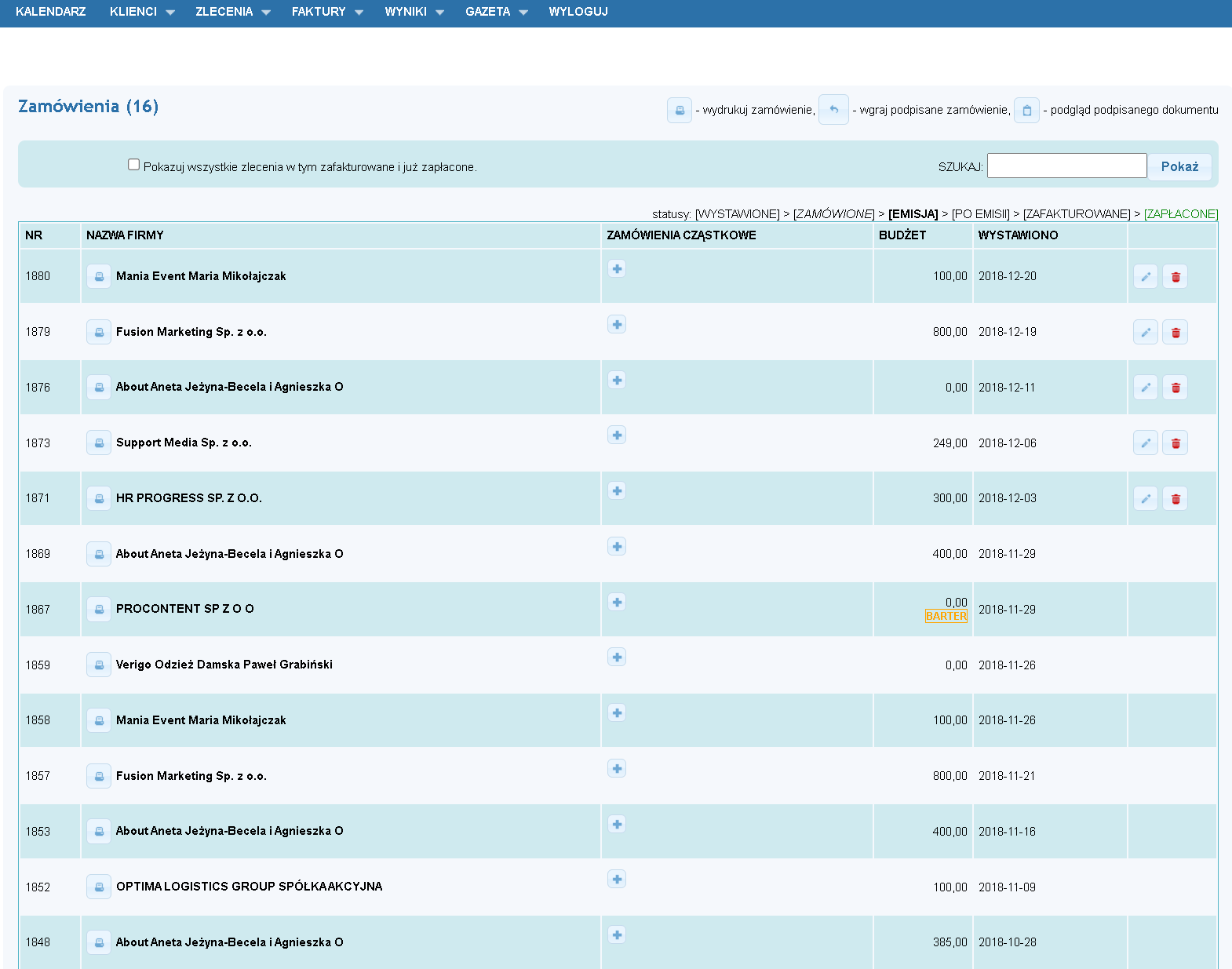The image size is (1232, 969).
Task: Expand the KLIENCI dropdown menu
Action: [x=141, y=12]
